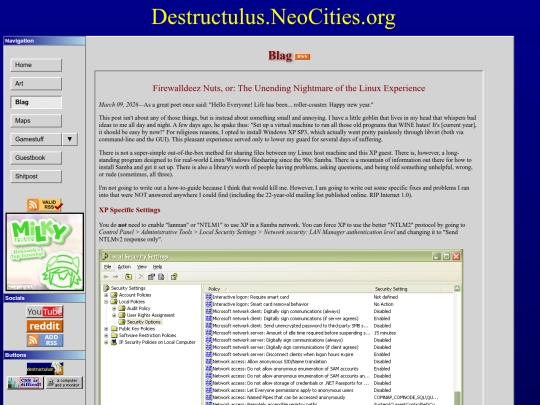Expand Account Policies tree node

point(106,295)
